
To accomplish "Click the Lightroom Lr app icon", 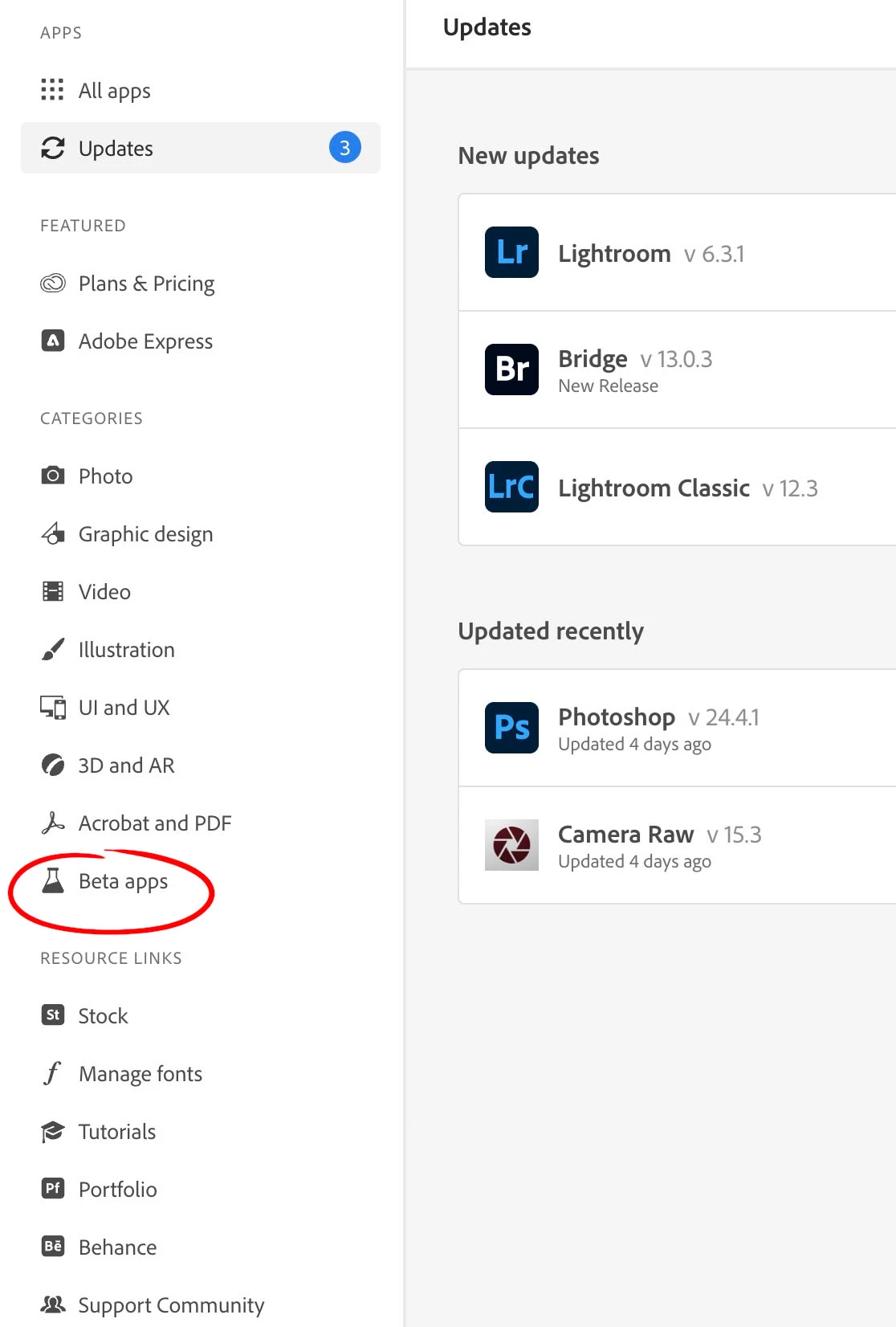I will [x=512, y=252].
